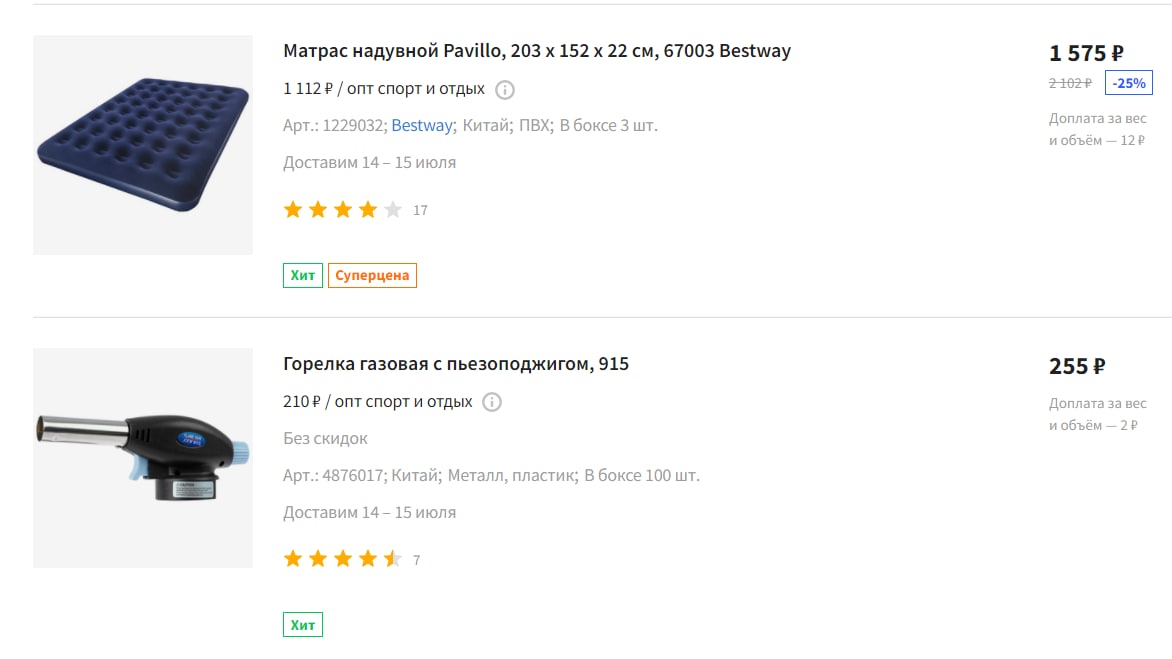Click info icon next to mattress wholesale price
Image resolution: width=1172 pixels, height=659 pixels.
pyautogui.click(x=505, y=90)
